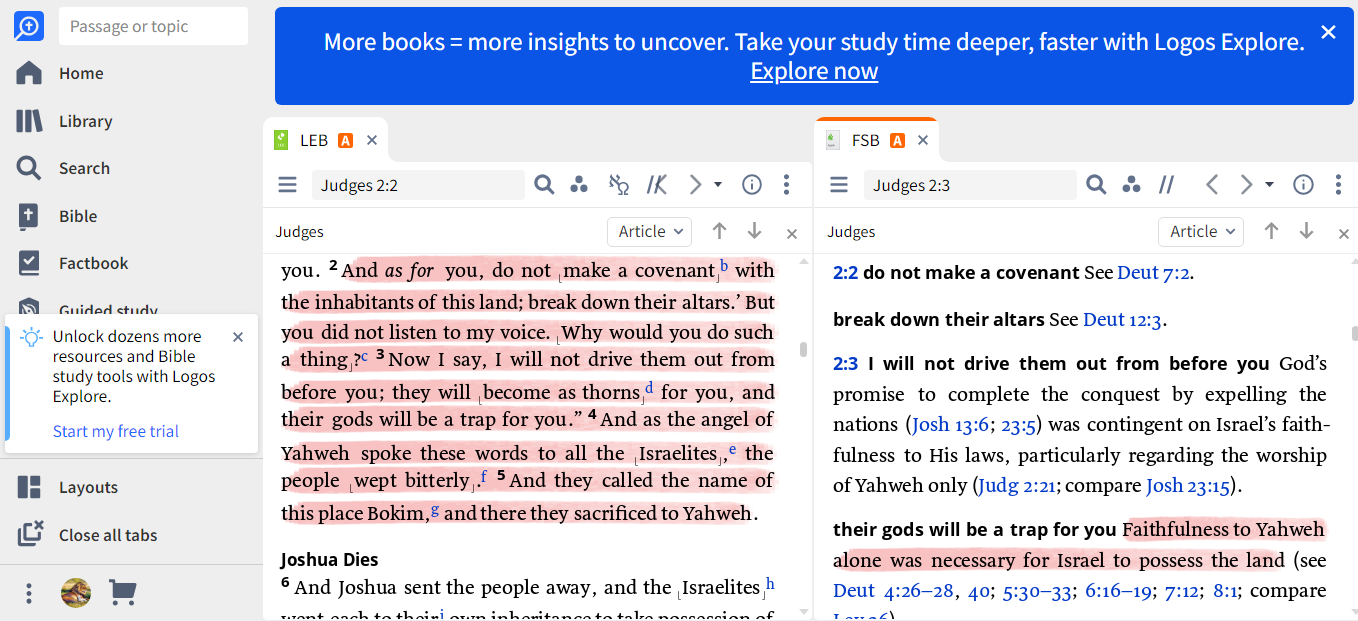Expand the FSB navigation history dropdown arrow

click(x=1269, y=185)
